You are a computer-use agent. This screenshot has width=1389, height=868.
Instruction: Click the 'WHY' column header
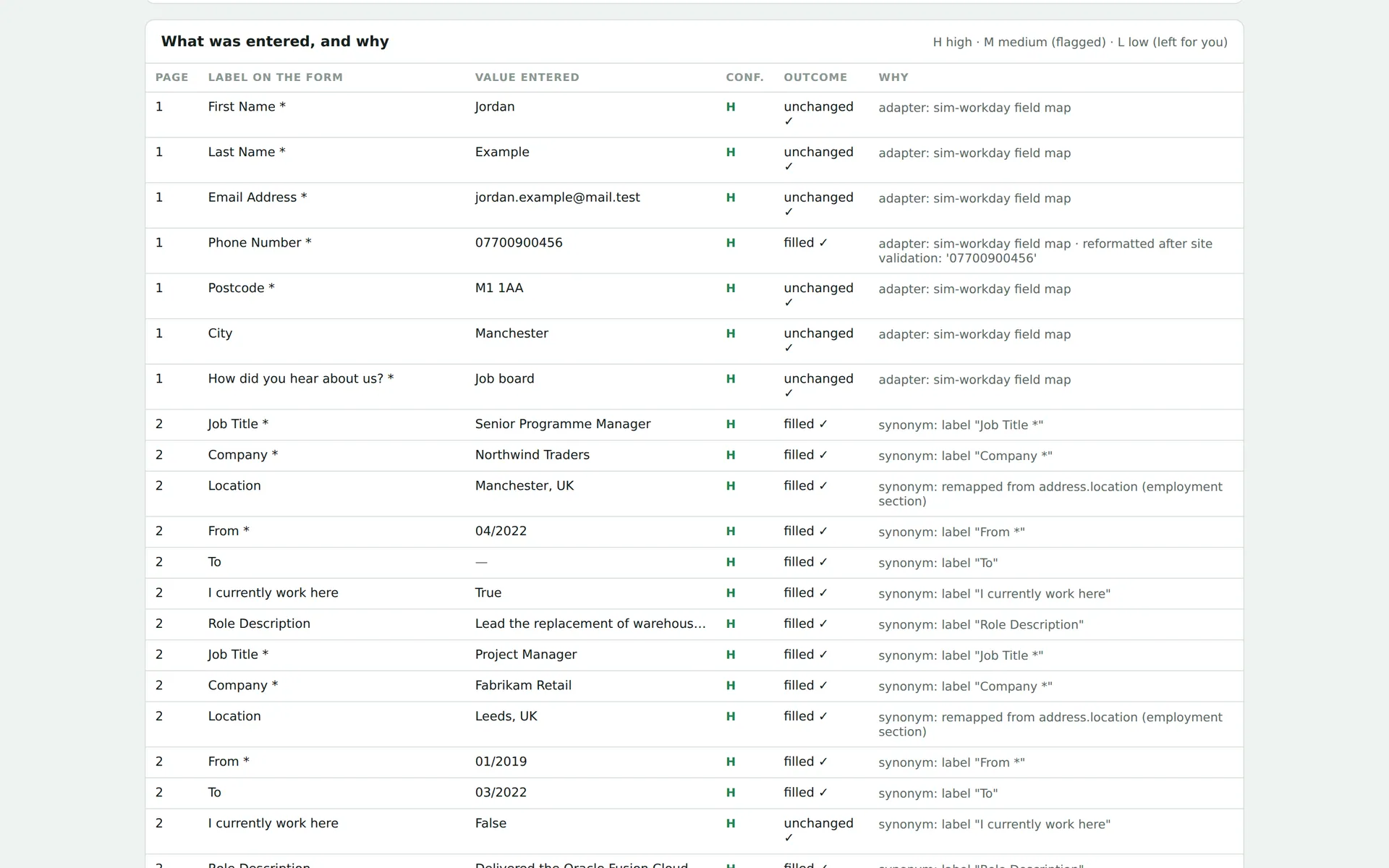(893, 77)
